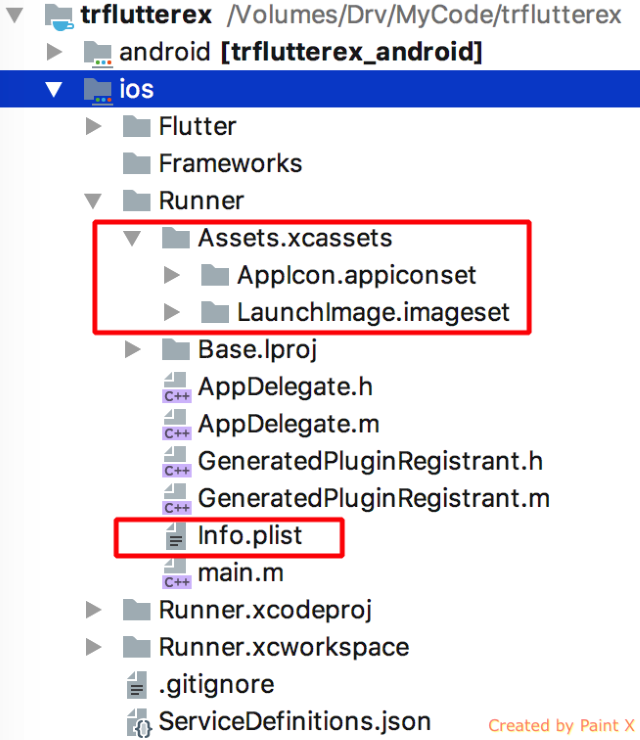Viewport: 640px width, 740px height.
Task: Click the android module folder icon
Action: [x=98, y=52]
